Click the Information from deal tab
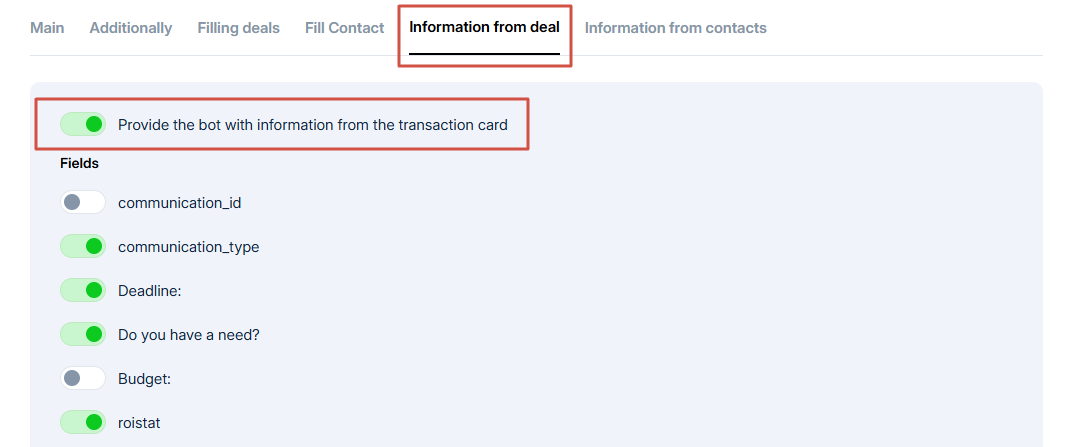The image size is (1073, 447). (484, 28)
